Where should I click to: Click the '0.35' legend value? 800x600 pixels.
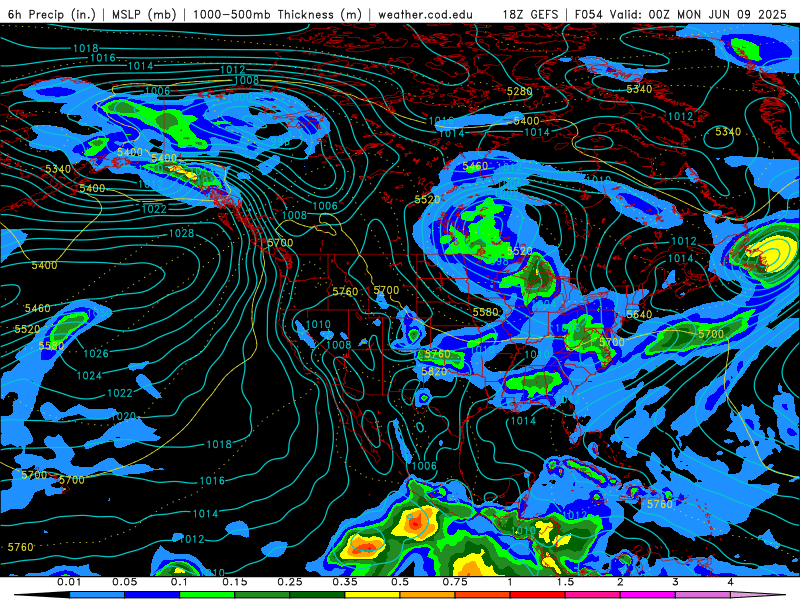[x=345, y=582]
